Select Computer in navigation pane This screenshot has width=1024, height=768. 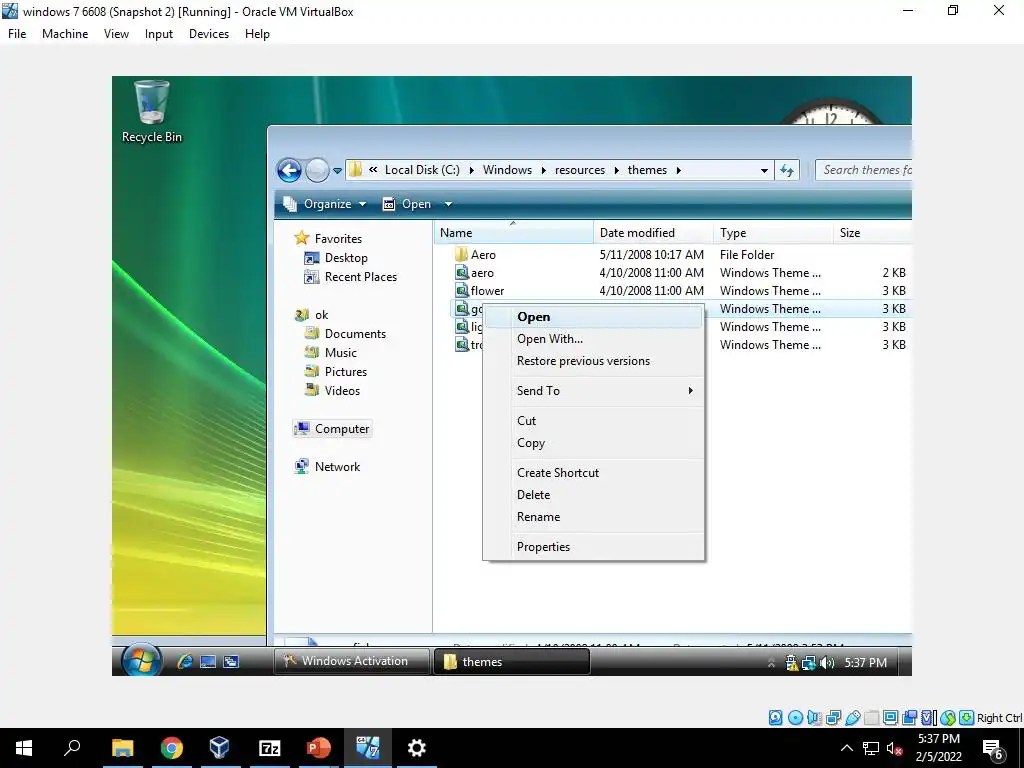(x=332, y=429)
